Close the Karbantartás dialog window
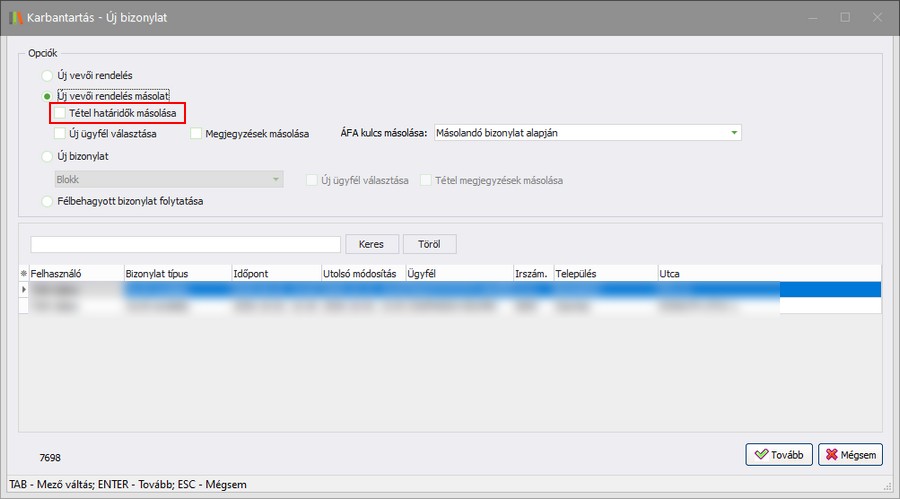 876,17
